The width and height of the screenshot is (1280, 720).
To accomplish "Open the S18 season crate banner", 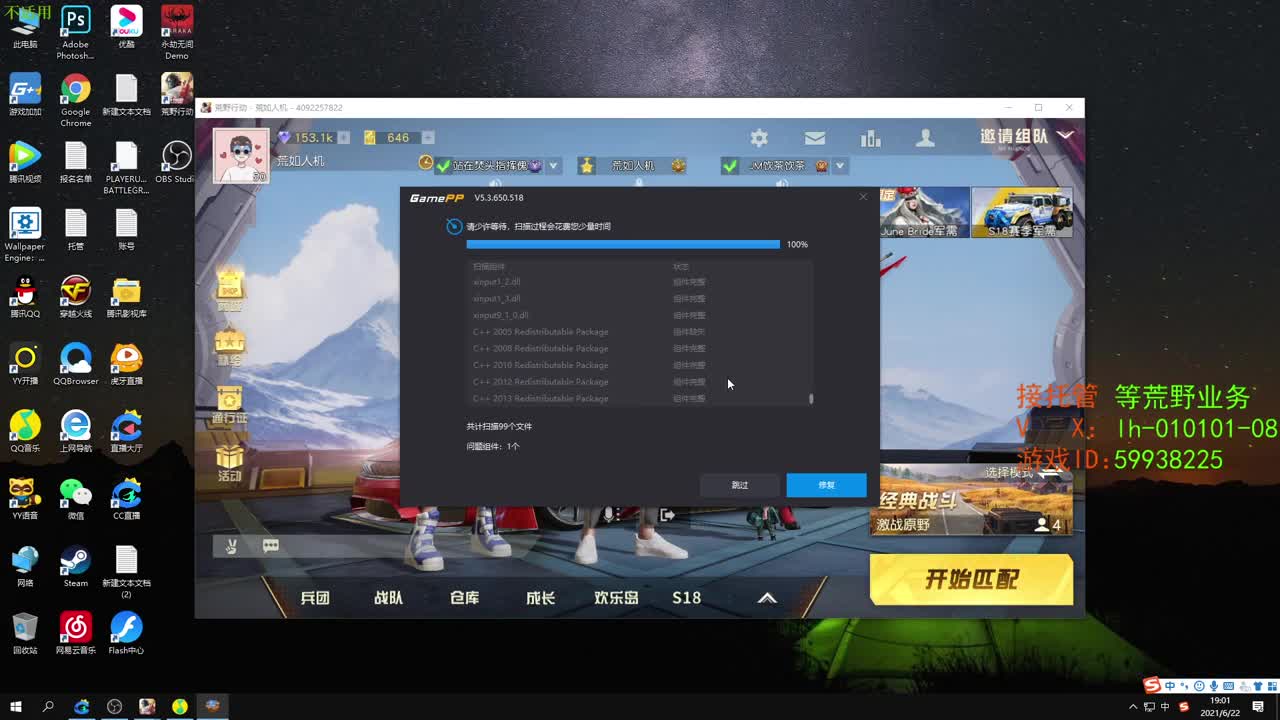I will coord(1022,213).
